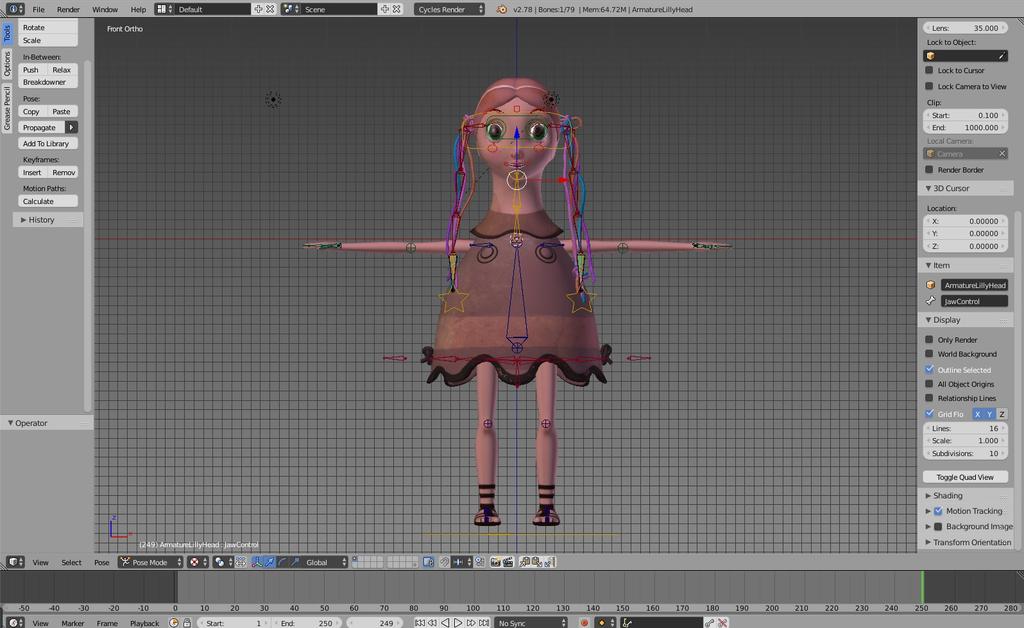Screen dimensions: 1024x628
Task: Open the Cycles Render engine dropdown
Action: [449, 9]
